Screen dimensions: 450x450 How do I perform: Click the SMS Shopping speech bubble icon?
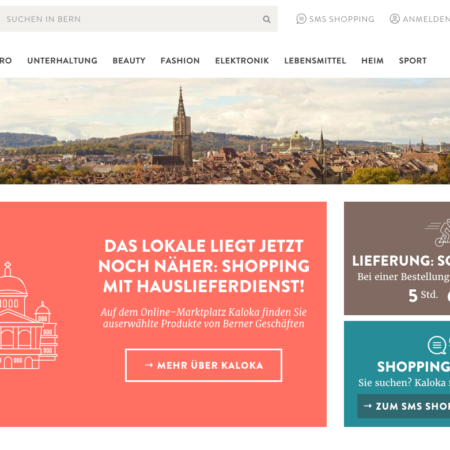[x=301, y=19]
